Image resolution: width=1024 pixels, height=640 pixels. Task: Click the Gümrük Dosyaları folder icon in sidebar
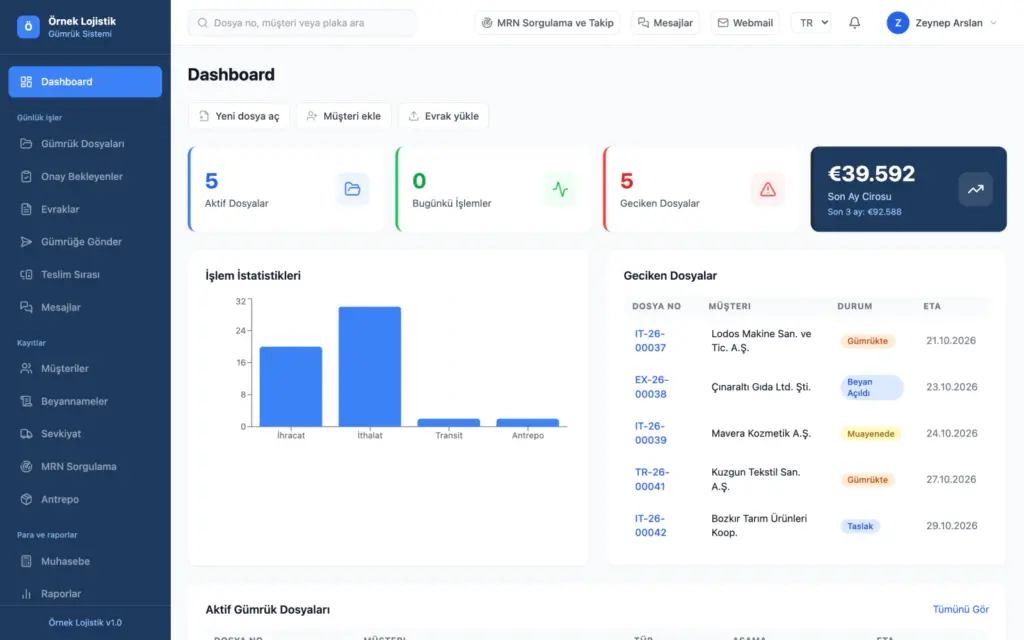26,144
